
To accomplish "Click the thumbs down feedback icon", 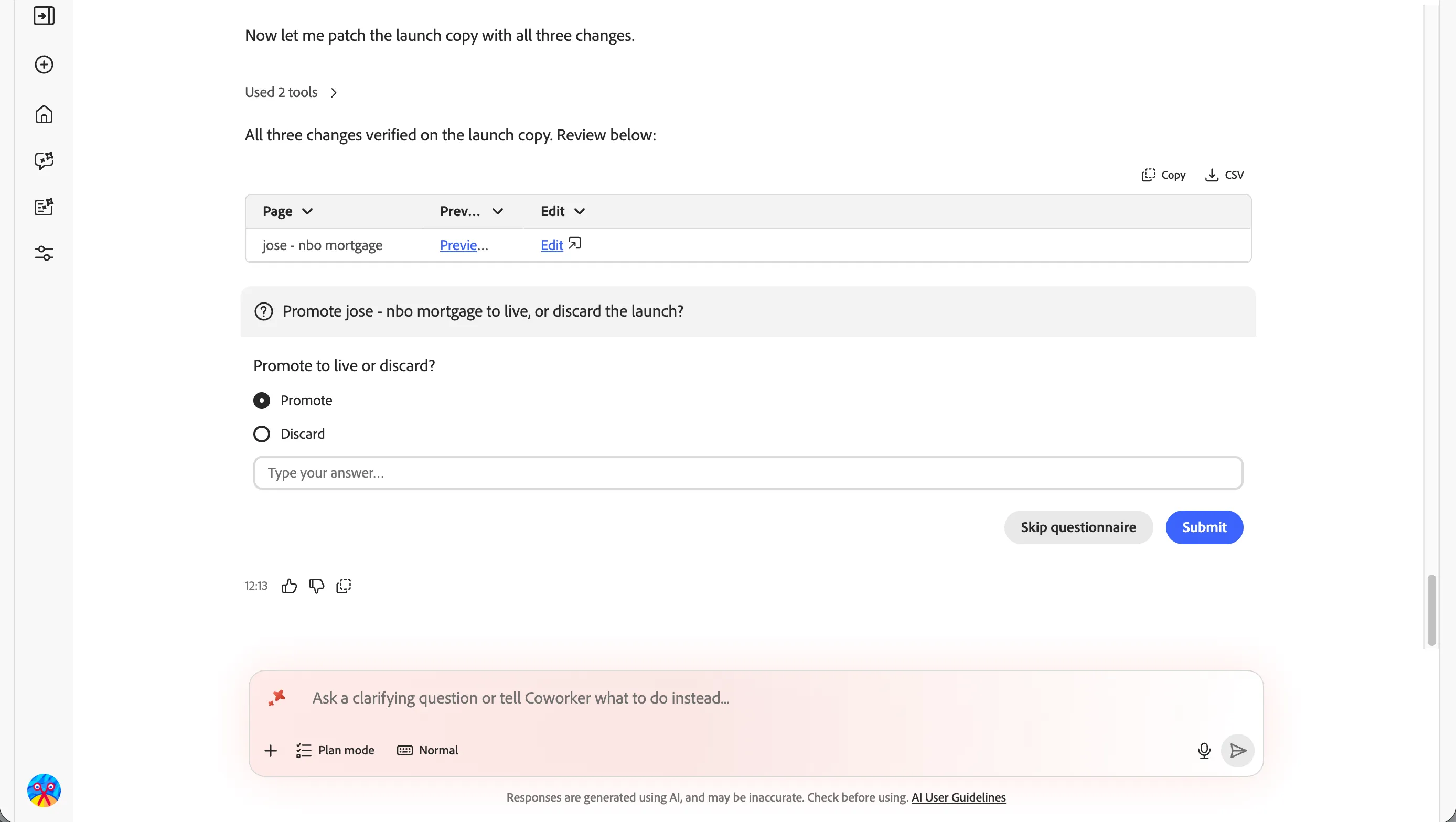I will click(316, 586).
